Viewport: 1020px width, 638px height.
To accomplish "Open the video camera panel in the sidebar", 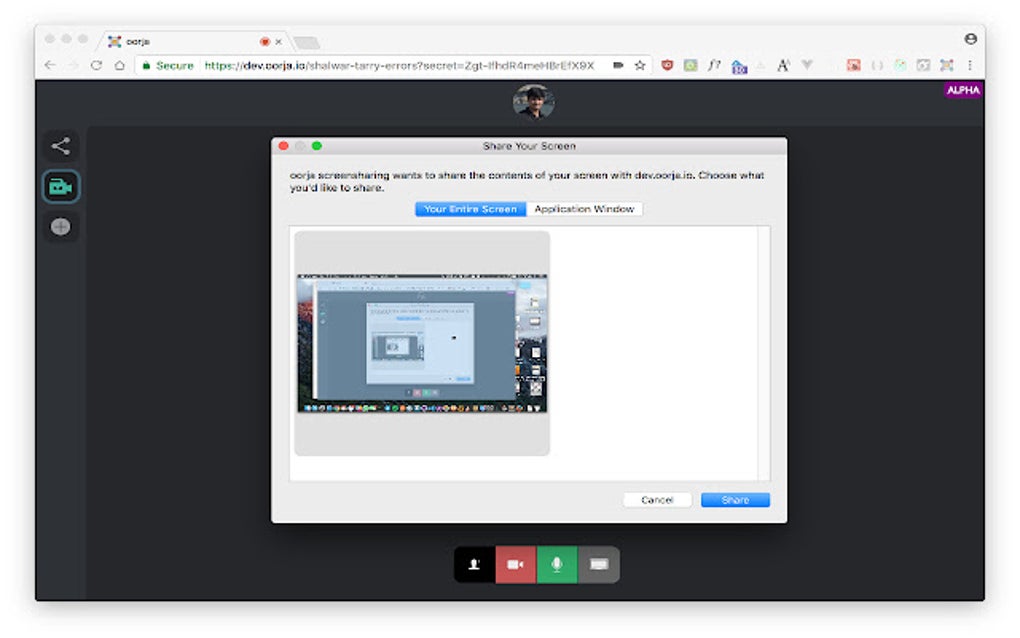I will [x=60, y=187].
